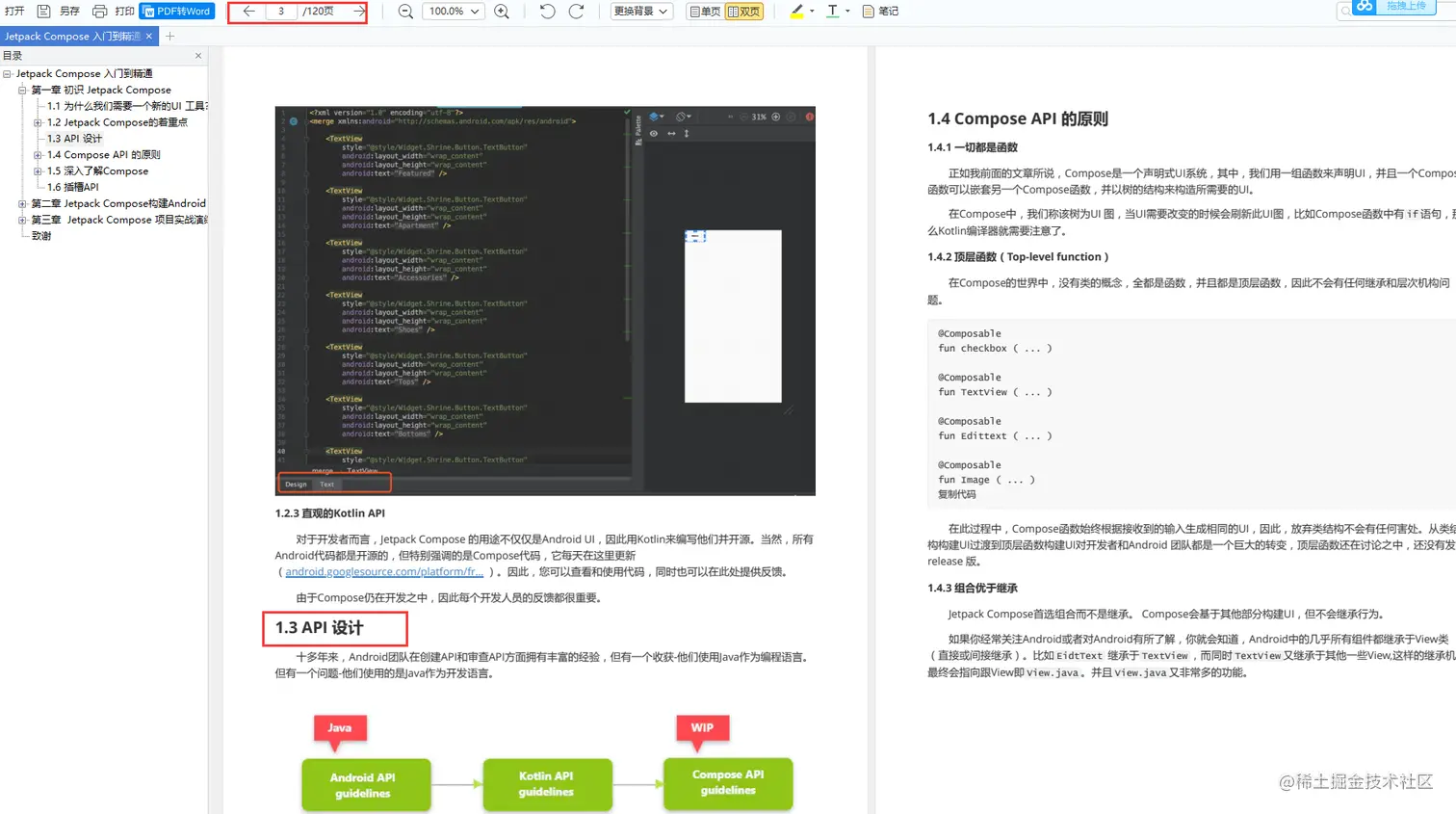Expand the 1.4 Compose API 的原则 node
Screen dimensions: 1456x814
point(38,155)
